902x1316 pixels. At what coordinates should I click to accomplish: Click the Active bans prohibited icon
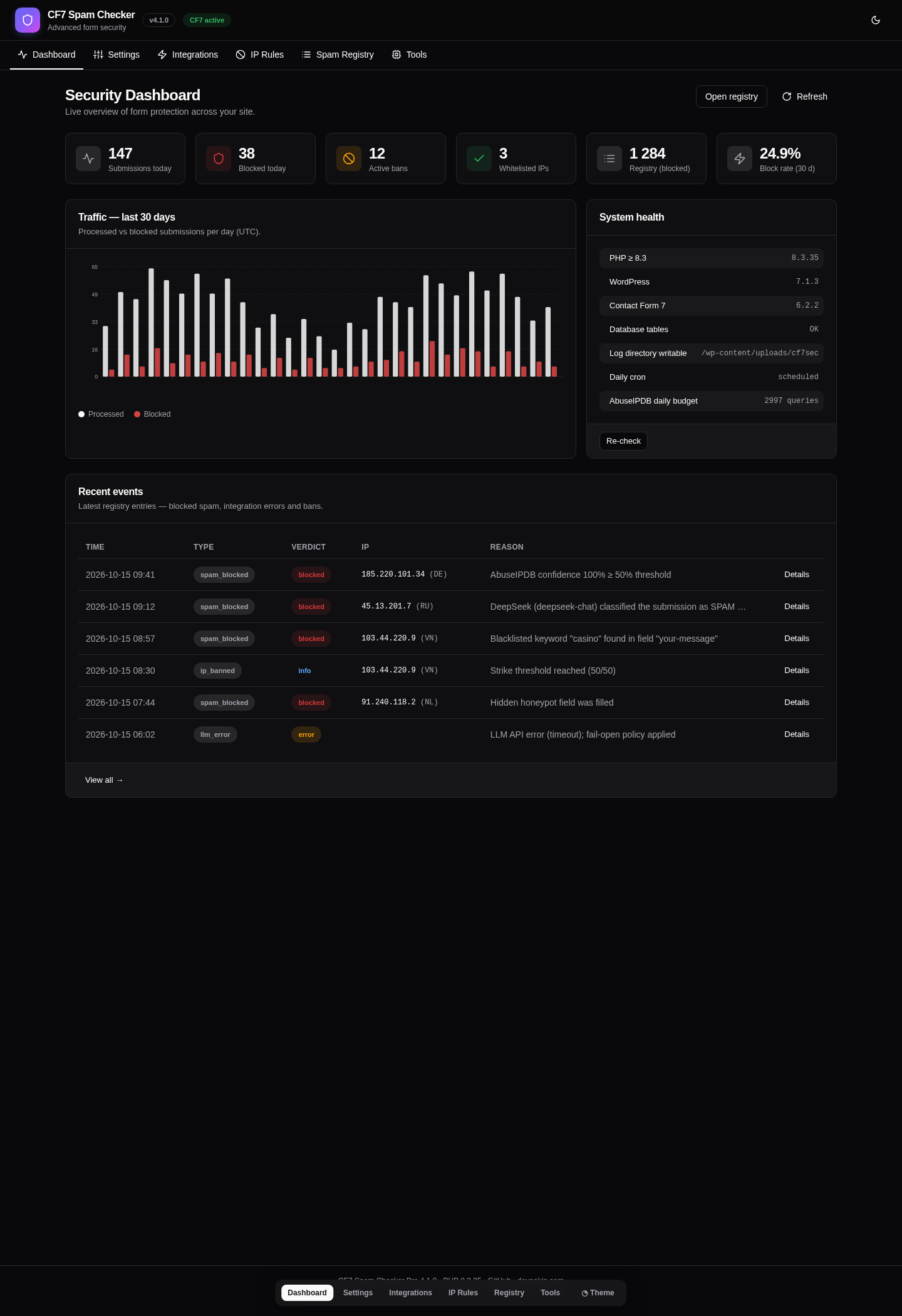coord(349,159)
